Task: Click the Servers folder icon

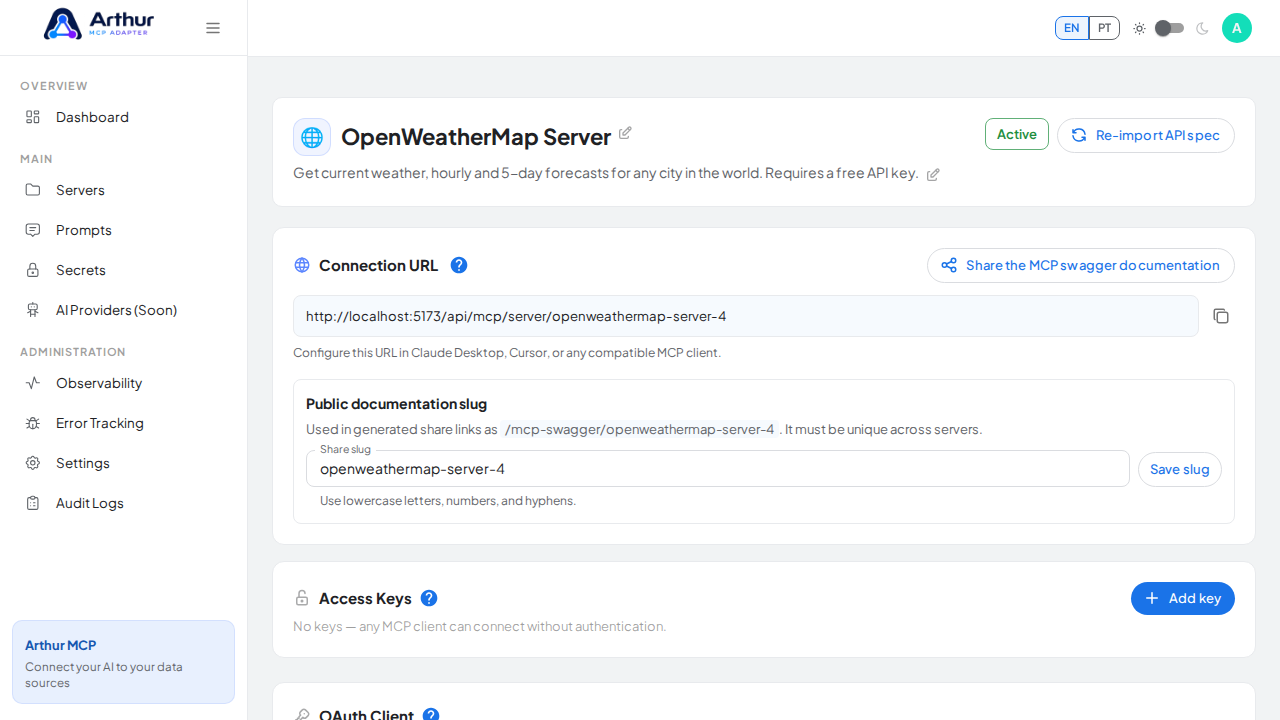Action: pyautogui.click(x=33, y=190)
